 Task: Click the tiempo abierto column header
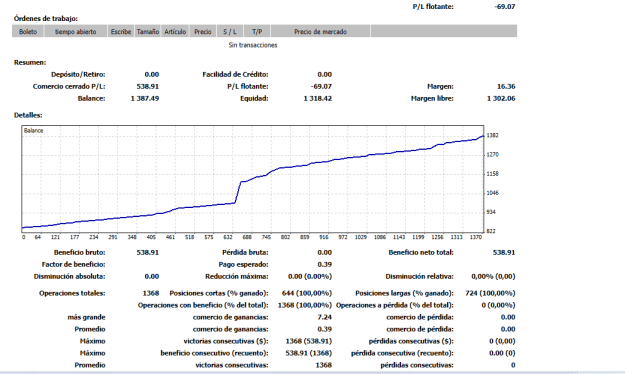point(76,31)
